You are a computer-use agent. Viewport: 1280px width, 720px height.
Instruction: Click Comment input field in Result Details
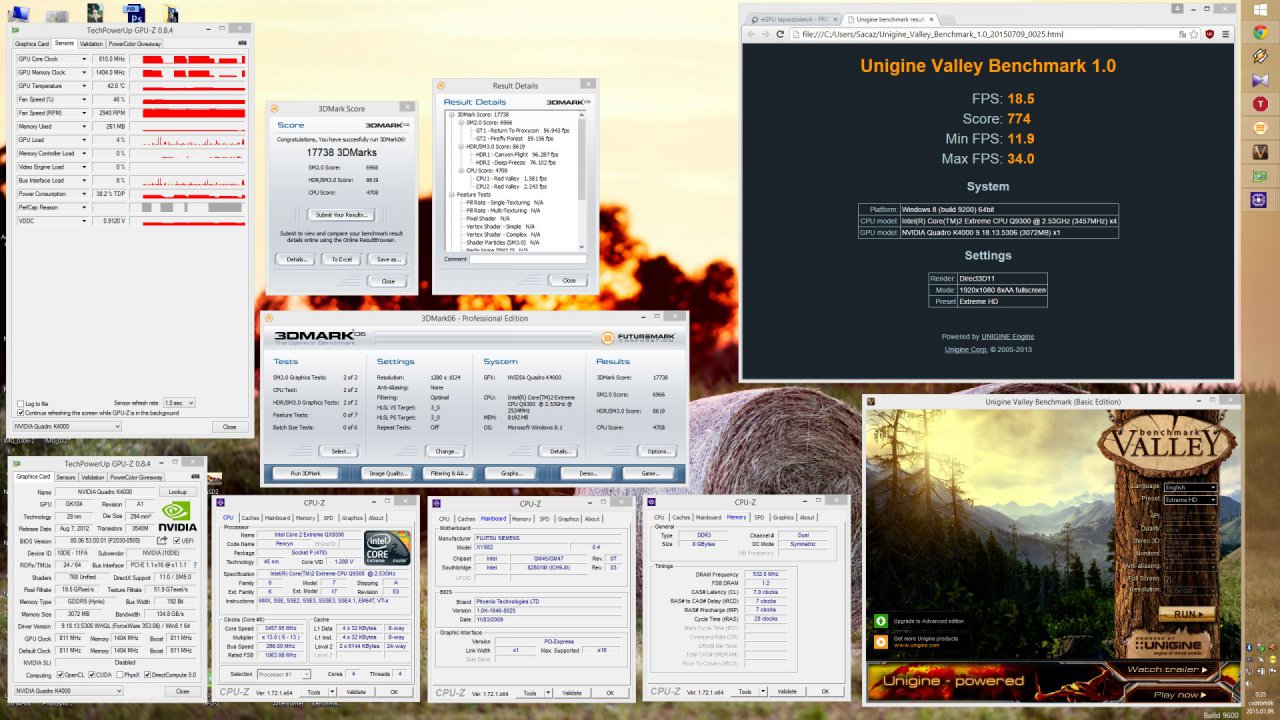point(527,259)
